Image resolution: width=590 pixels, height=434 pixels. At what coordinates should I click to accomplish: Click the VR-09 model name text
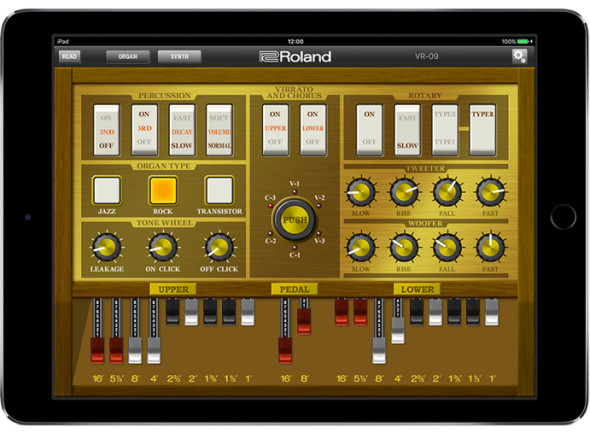[426, 56]
